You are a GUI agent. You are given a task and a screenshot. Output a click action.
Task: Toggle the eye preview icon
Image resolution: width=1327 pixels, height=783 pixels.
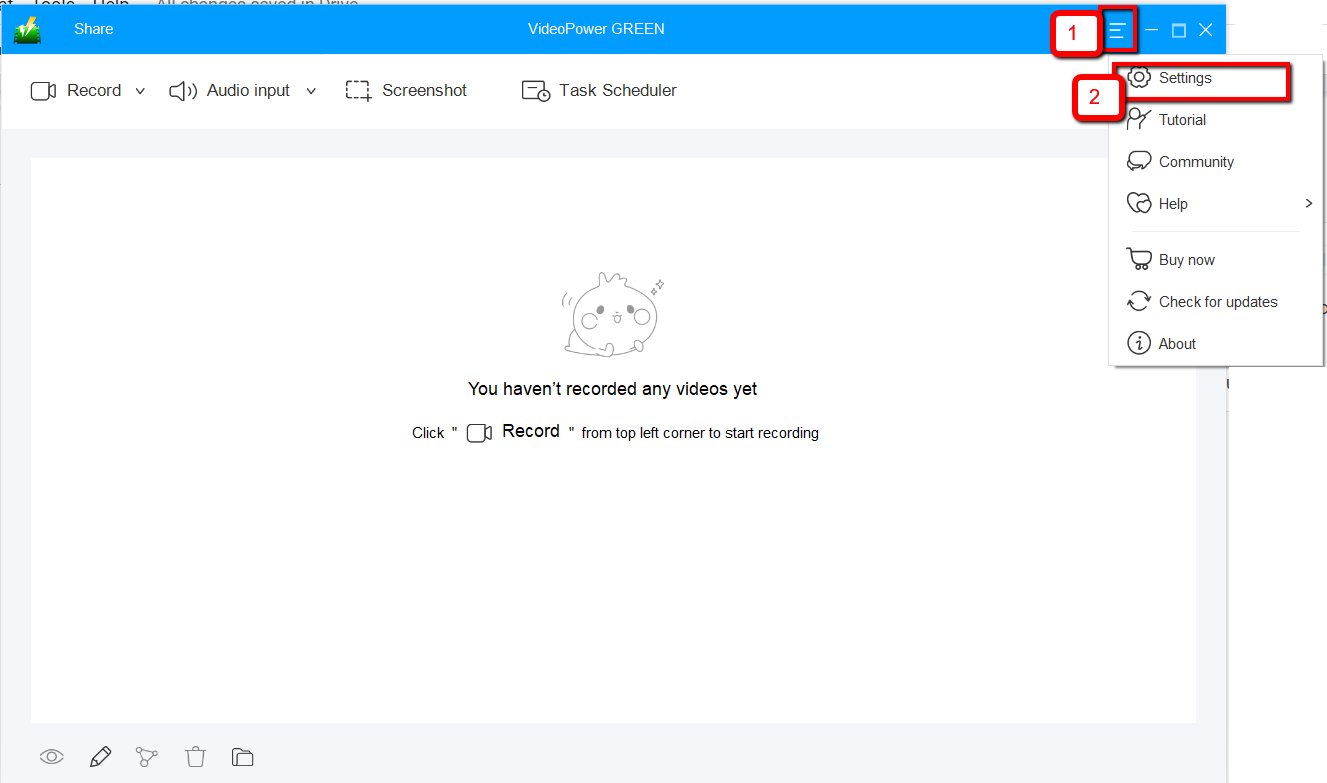point(51,757)
